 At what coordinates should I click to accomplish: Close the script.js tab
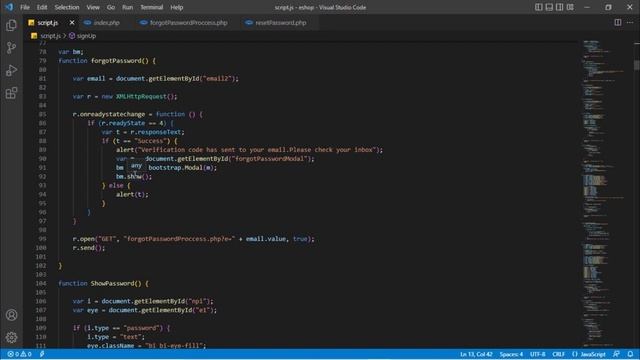[x=72, y=22]
